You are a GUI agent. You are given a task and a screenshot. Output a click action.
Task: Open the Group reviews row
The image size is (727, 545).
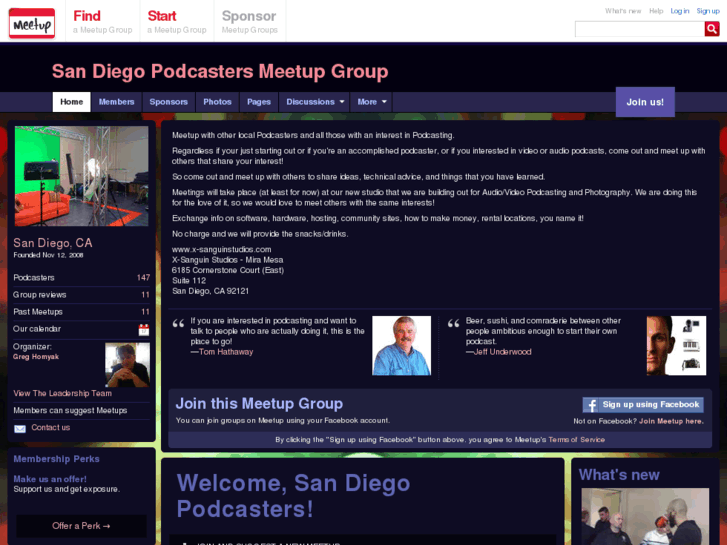pos(82,295)
